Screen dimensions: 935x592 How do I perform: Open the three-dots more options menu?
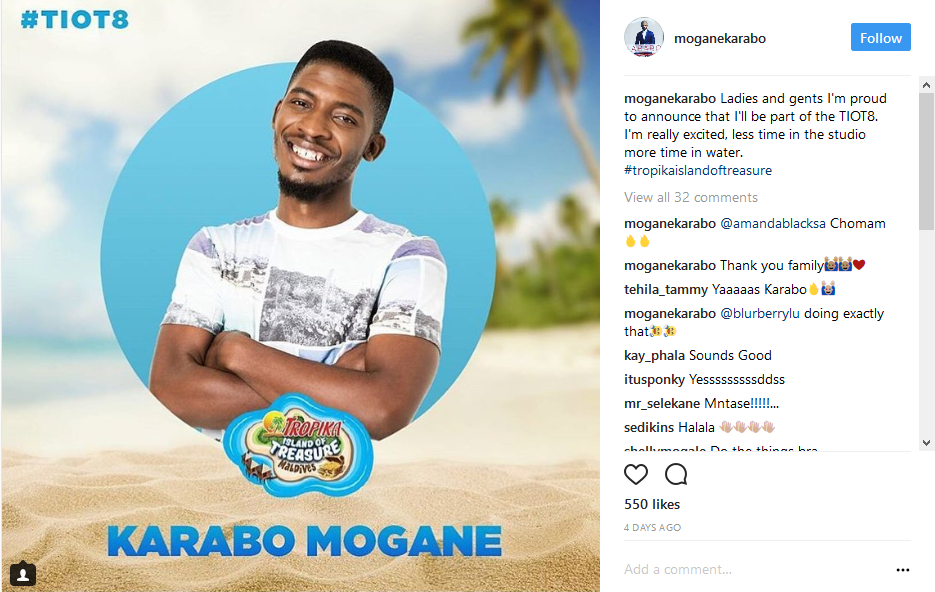[903, 570]
